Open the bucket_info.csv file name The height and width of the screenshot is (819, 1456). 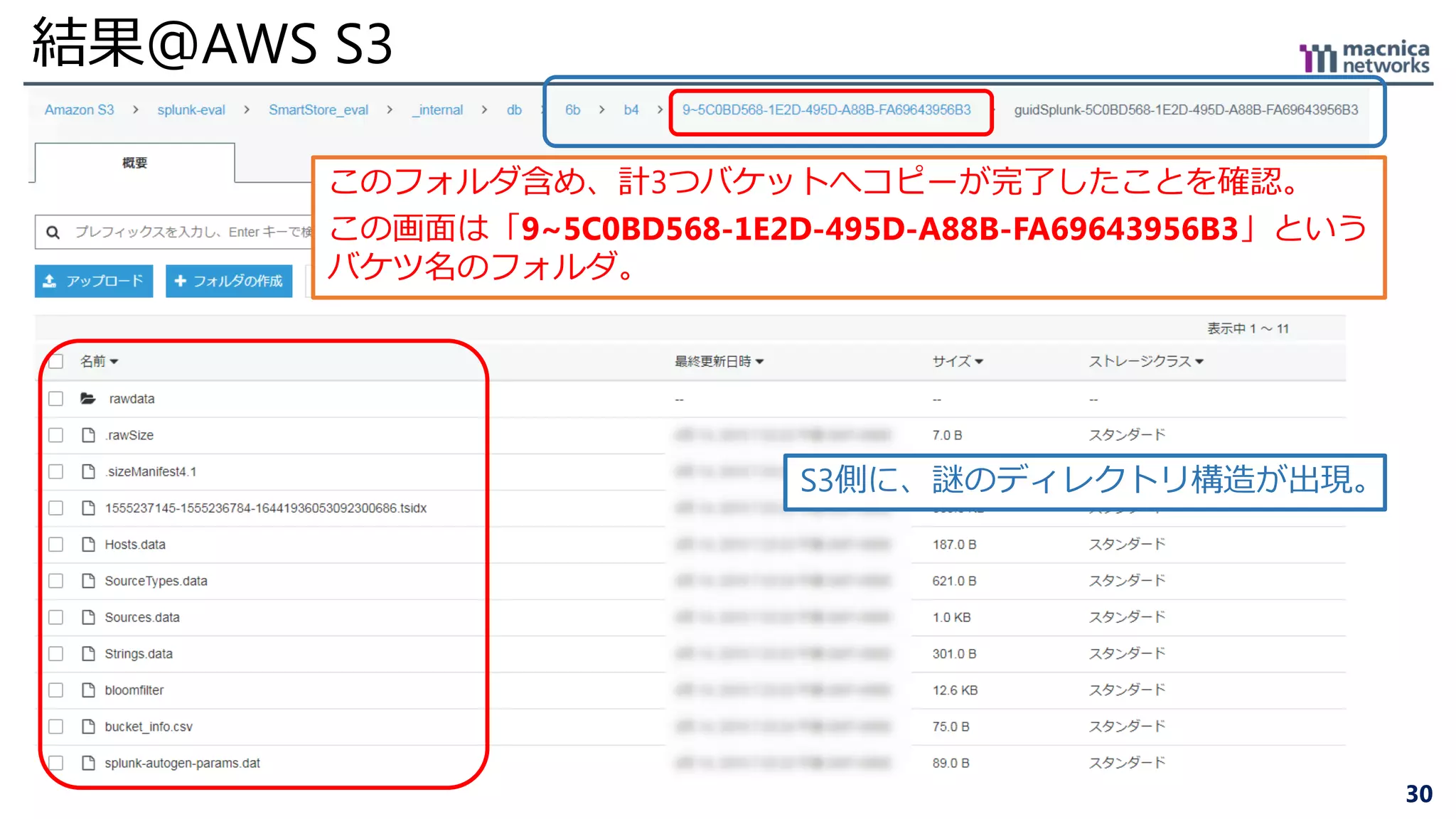(x=149, y=727)
